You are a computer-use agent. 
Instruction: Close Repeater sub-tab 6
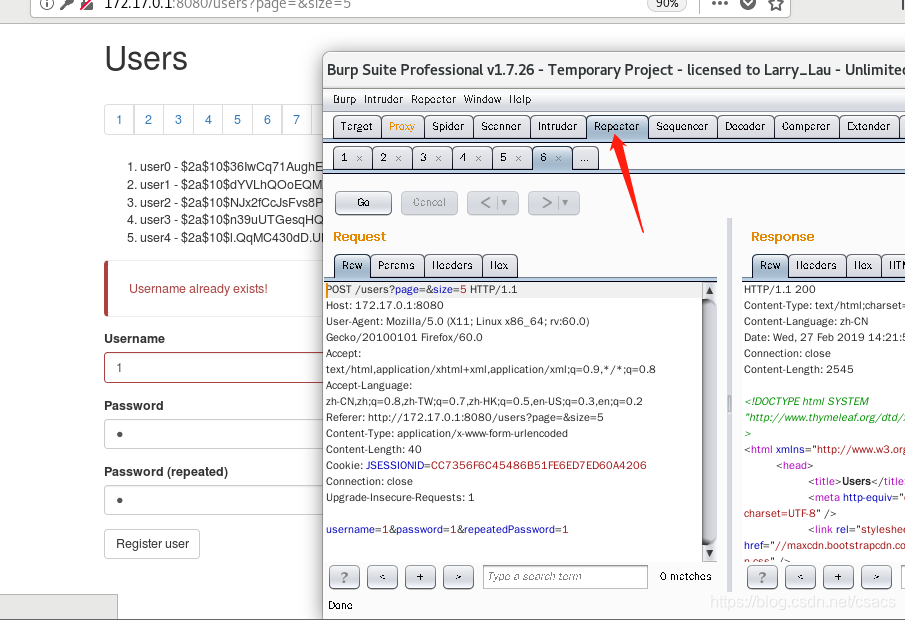558,158
